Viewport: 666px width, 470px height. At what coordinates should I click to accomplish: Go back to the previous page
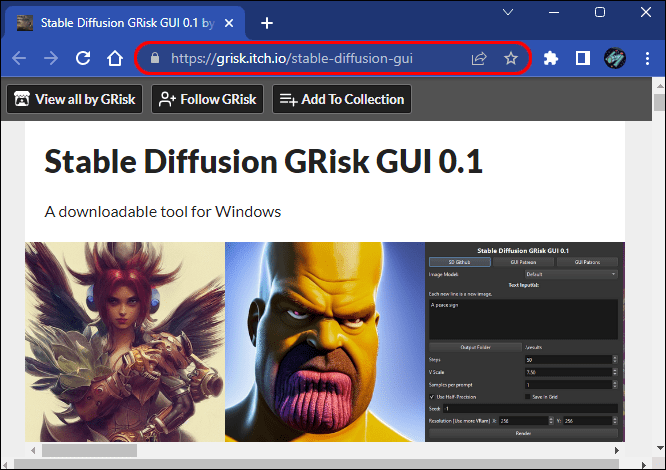coord(19,58)
